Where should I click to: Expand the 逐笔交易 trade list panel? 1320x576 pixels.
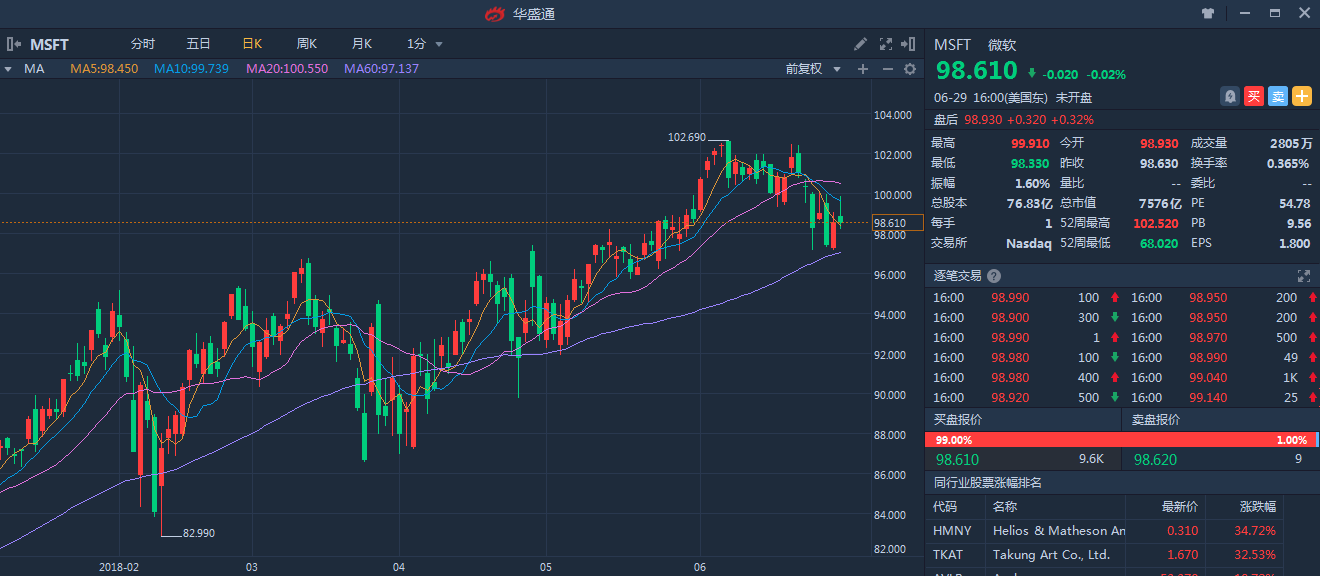[1303, 276]
